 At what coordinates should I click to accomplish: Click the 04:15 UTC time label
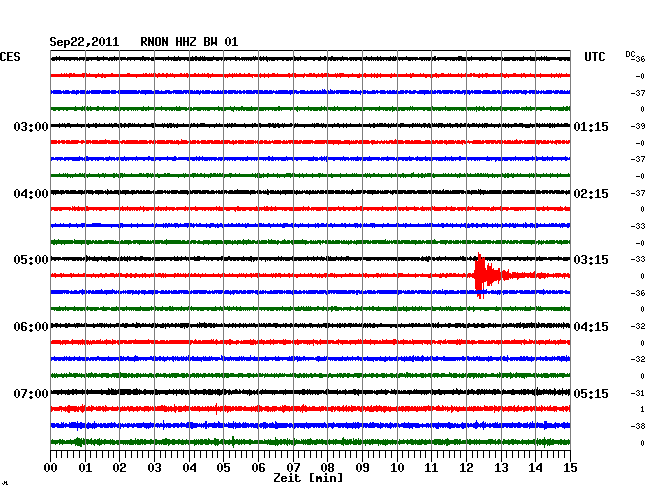(591, 327)
